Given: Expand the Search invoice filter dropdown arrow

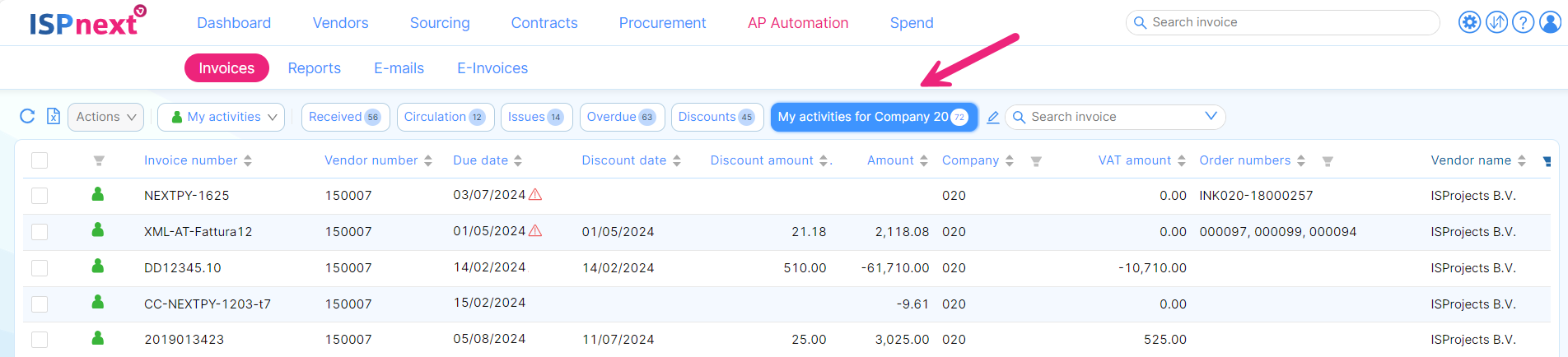Looking at the screenshot, I should (1211, 116).
